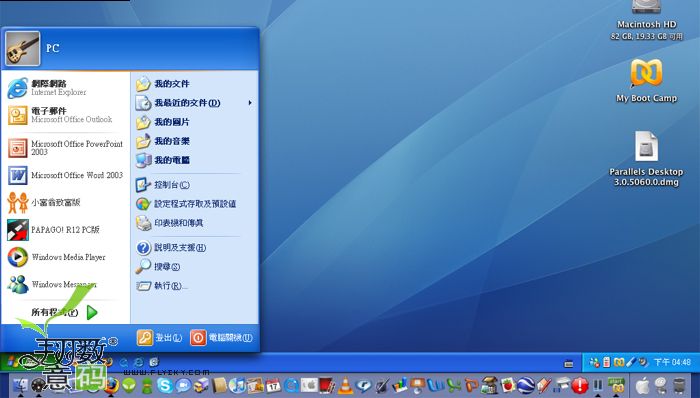Click the 電腦關機 (Turn Off Computer) button

point(221,338)
